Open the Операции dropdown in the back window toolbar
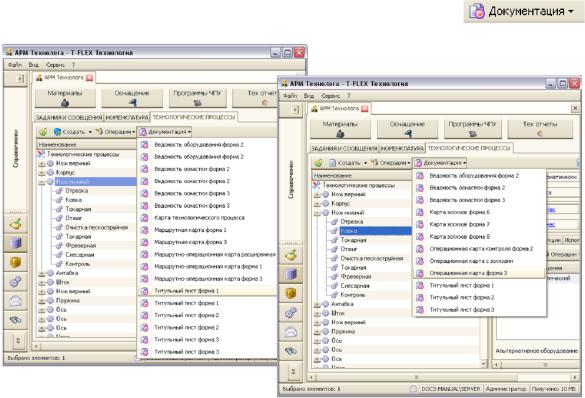This screenshot has height=398, width=585. [x=115, y=132]
